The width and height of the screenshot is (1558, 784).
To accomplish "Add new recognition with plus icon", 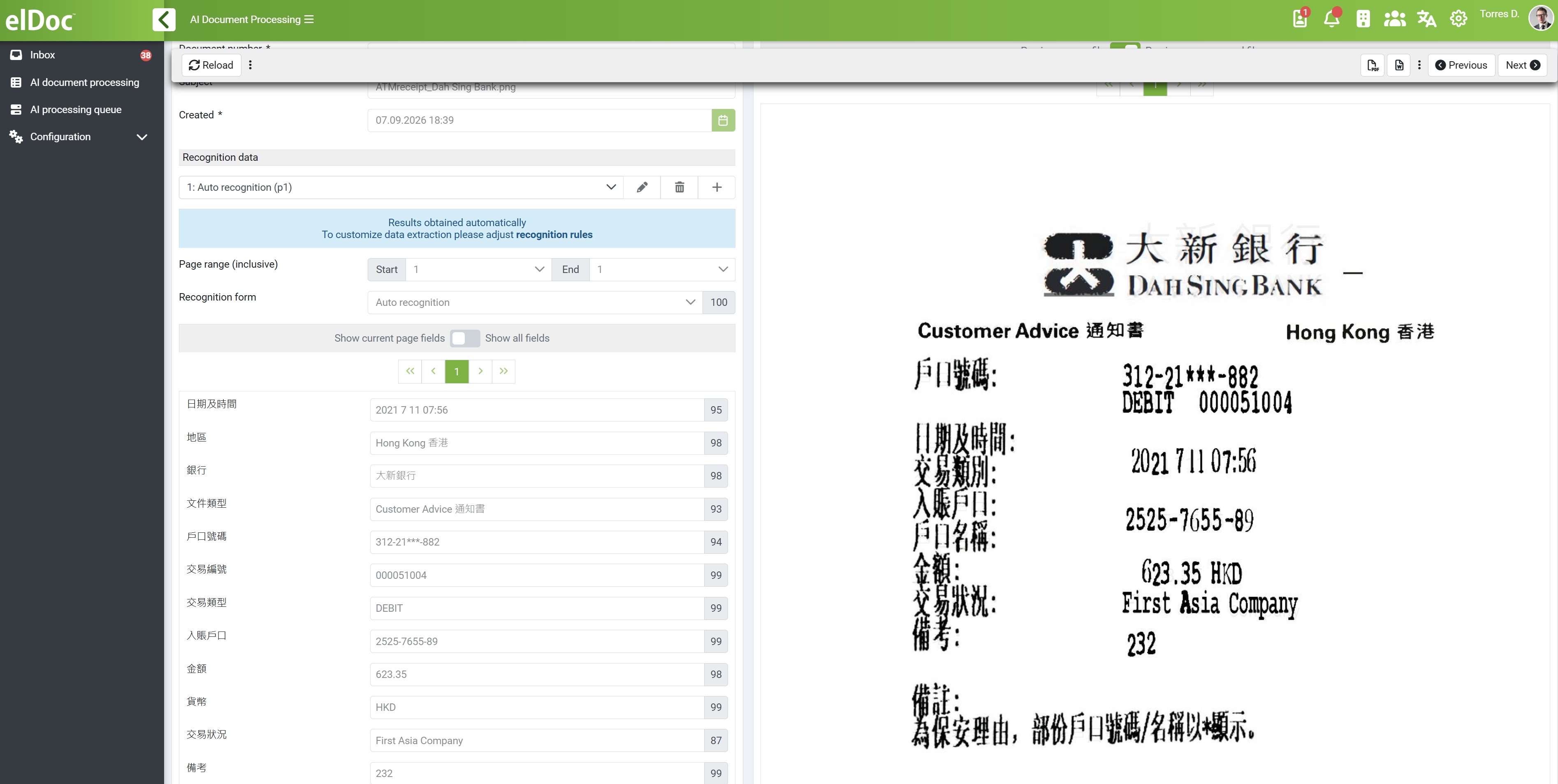I will pos(717,187).
